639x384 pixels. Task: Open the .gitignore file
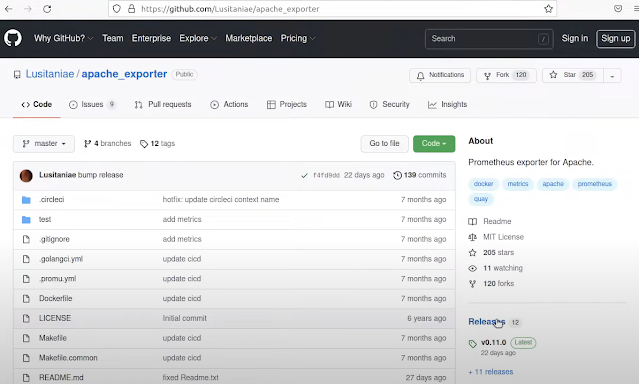click(54, 239)
